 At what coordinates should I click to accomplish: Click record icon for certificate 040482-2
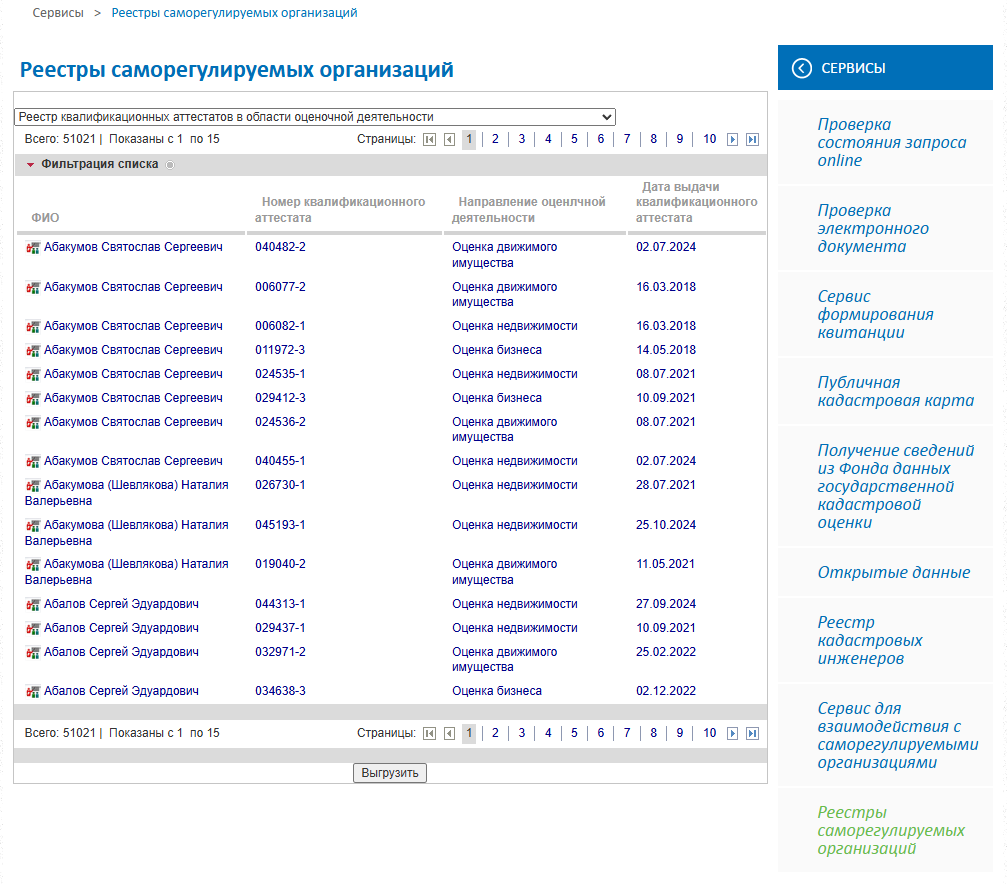pyautogui.click(x=33, y=248)
